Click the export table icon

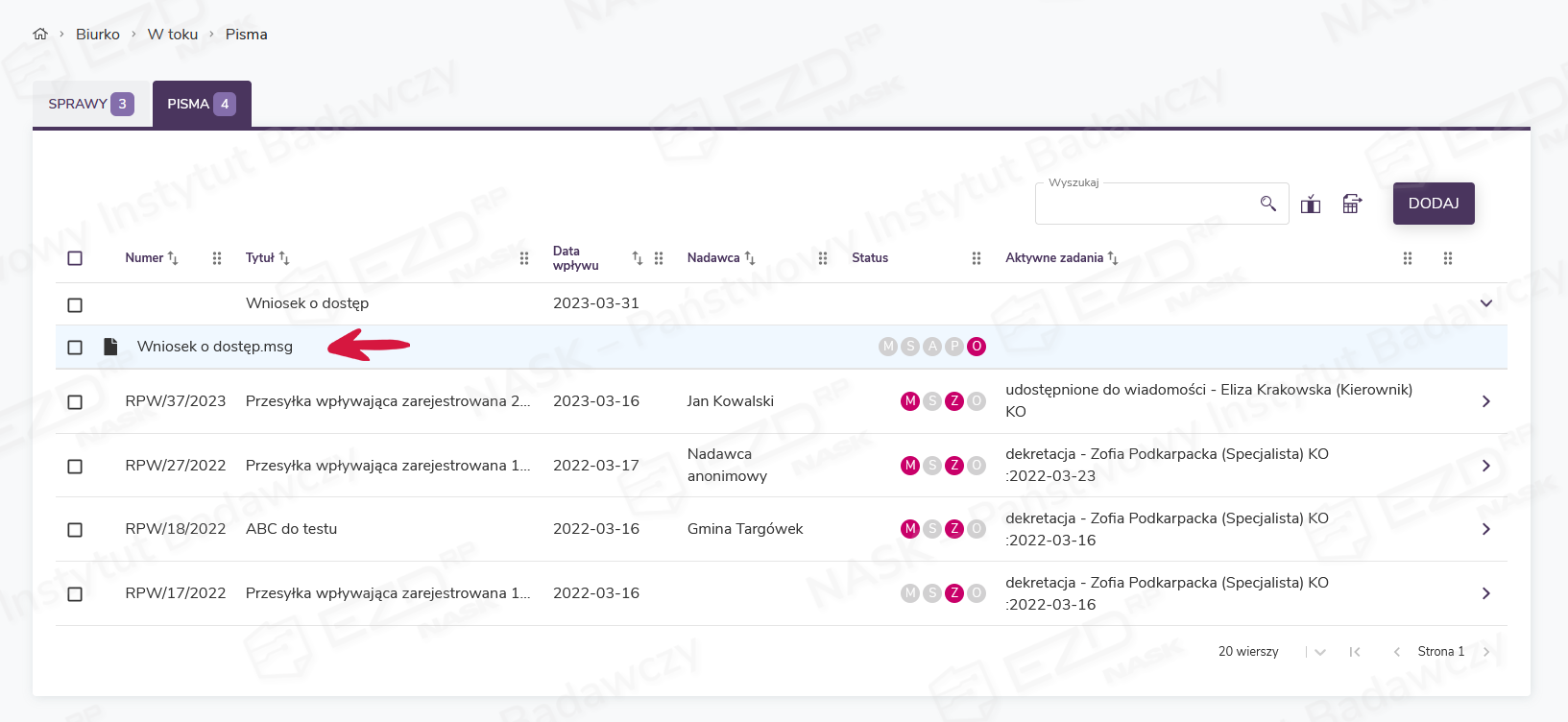point(1352,204)
